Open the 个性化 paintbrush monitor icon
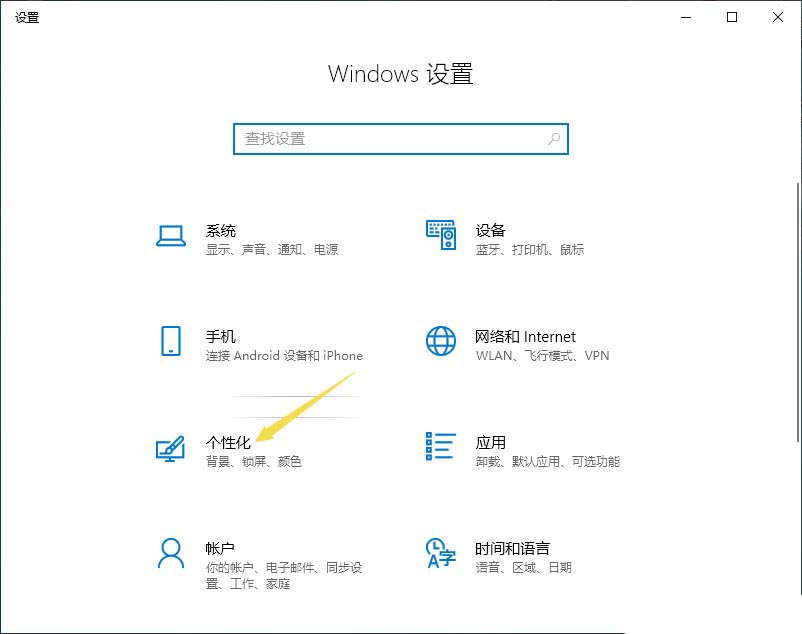The height and width of the screenshot is (634, 802). [170, 448]
